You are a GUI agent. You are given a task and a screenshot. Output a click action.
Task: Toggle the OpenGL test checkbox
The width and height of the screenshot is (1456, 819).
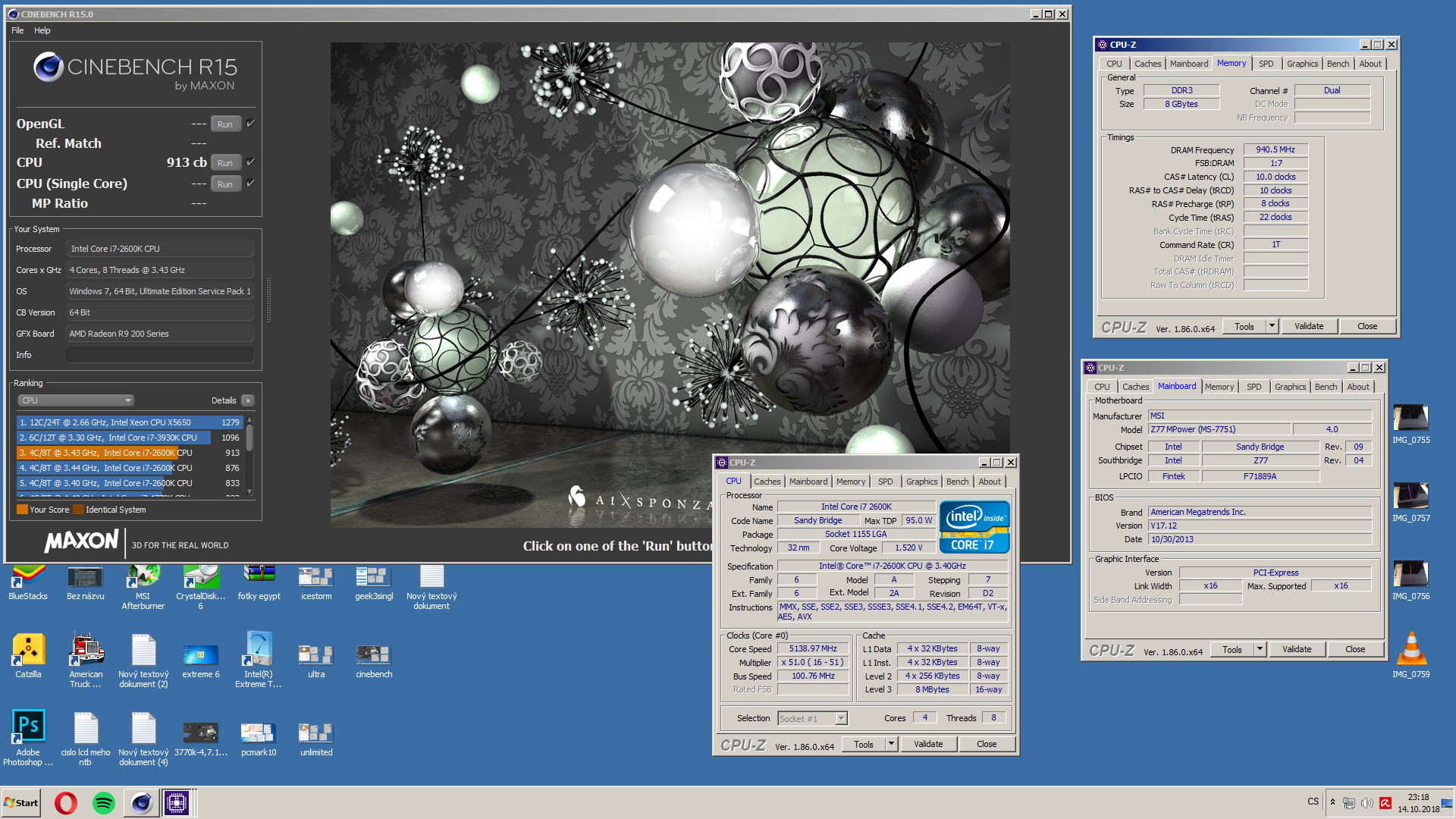(250, 124)
